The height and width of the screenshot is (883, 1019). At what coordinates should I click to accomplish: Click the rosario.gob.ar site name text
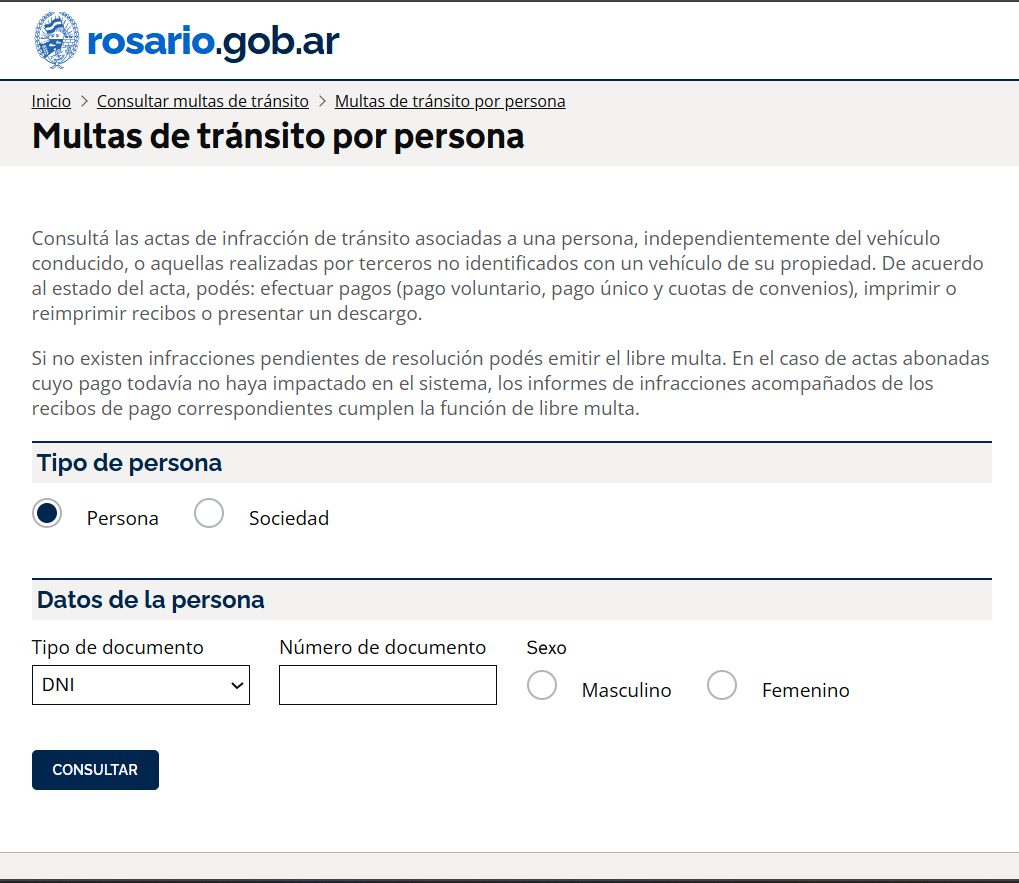click(213, 41)
